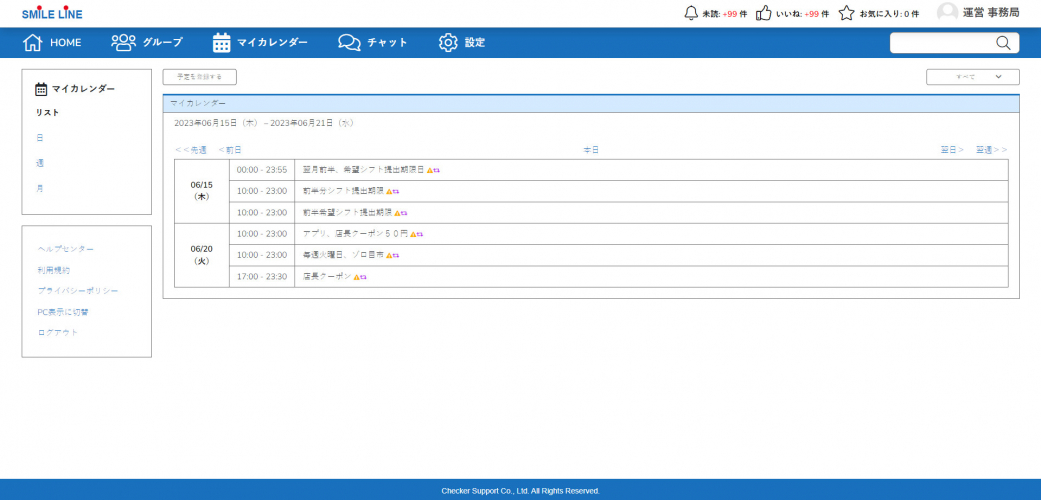Image resolution: width=1041 pixels, height=500 pixels.
Task: Click warning icon on アプリ、店長クーポン５０円 row
Action: (x=413, y=234)
